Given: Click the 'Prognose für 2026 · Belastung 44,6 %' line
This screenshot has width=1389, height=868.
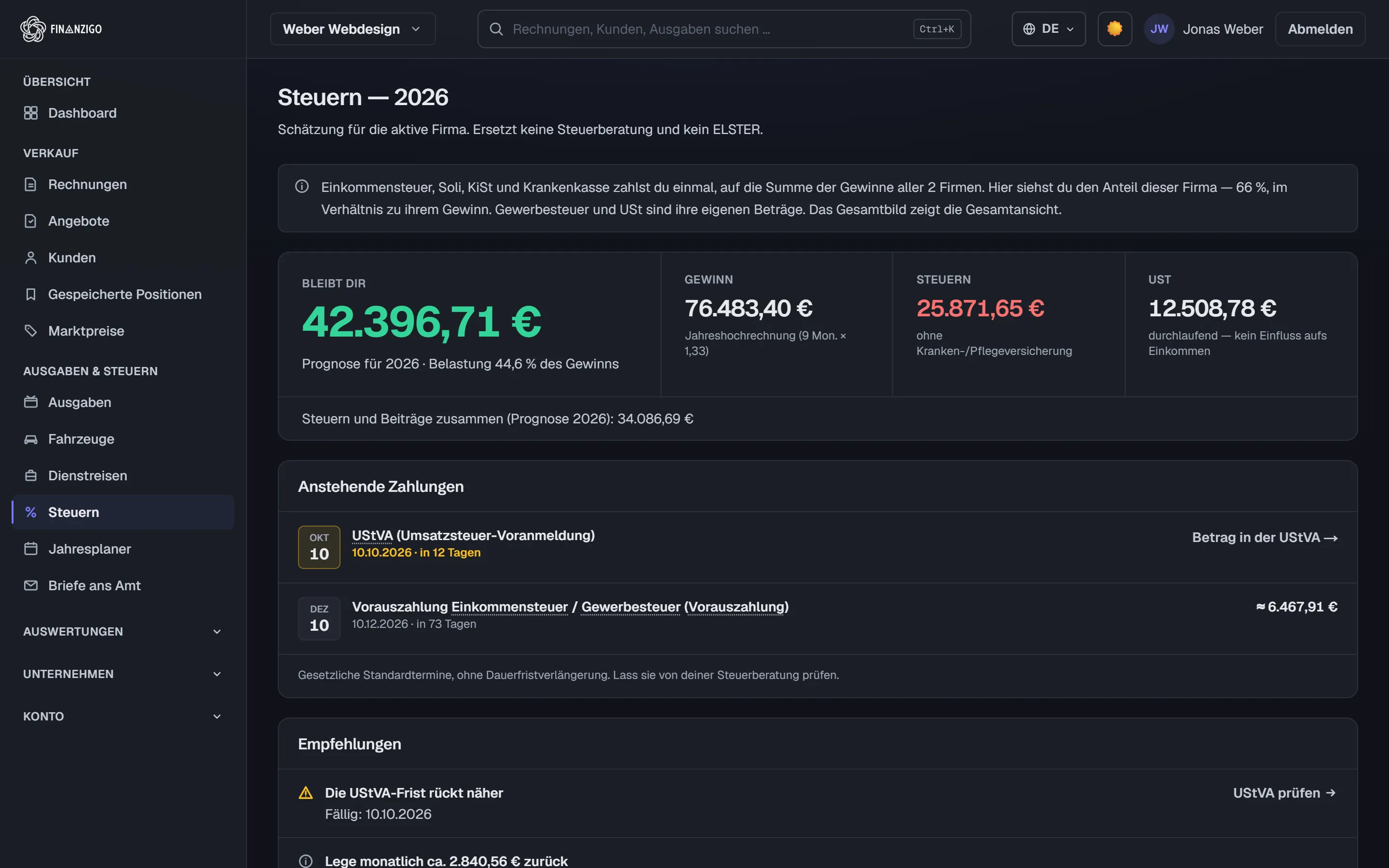Looking at the screenshot, I should point(460,364).
